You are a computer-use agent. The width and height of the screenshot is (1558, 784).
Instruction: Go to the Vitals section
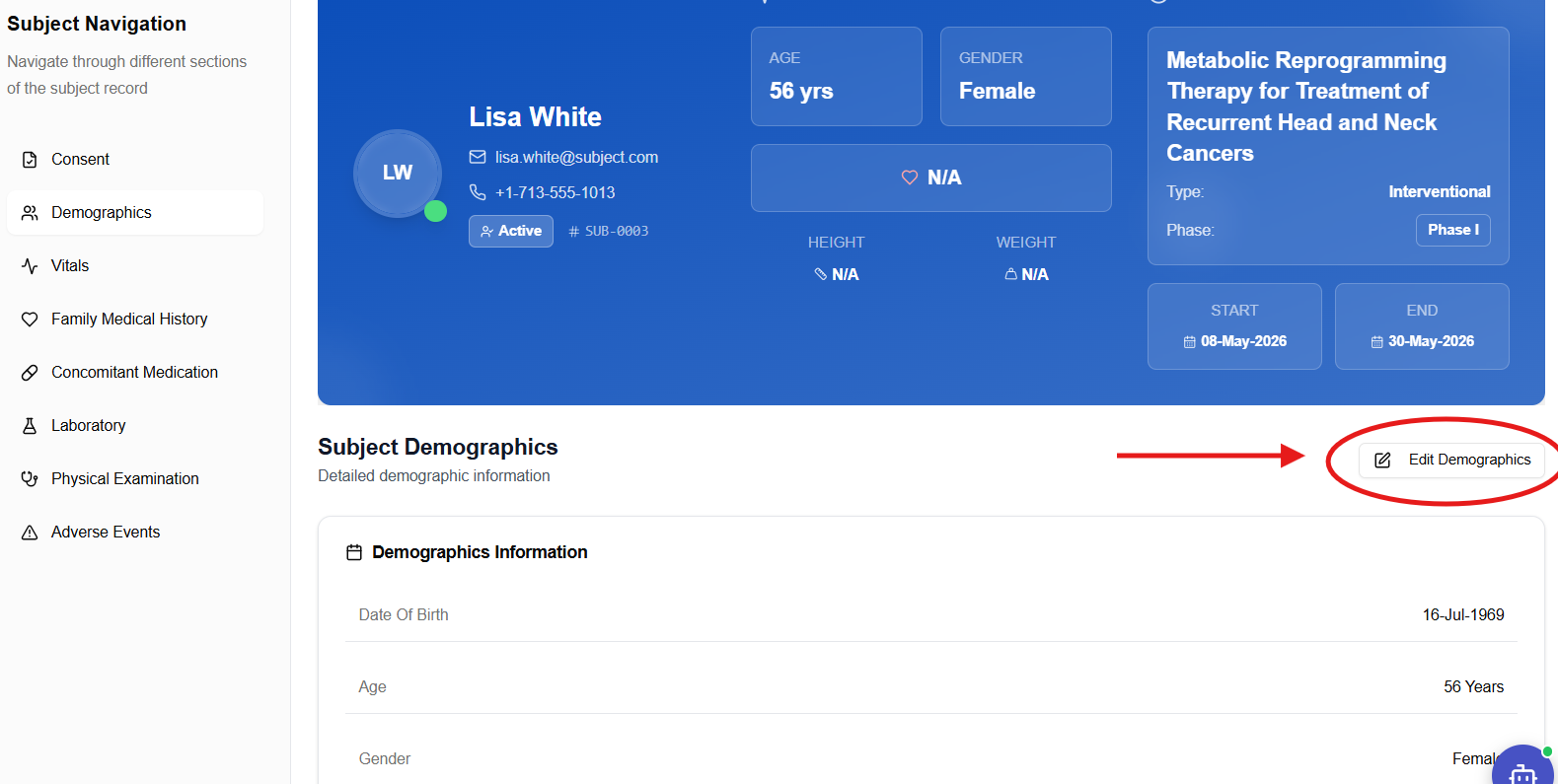click(135, 265)
